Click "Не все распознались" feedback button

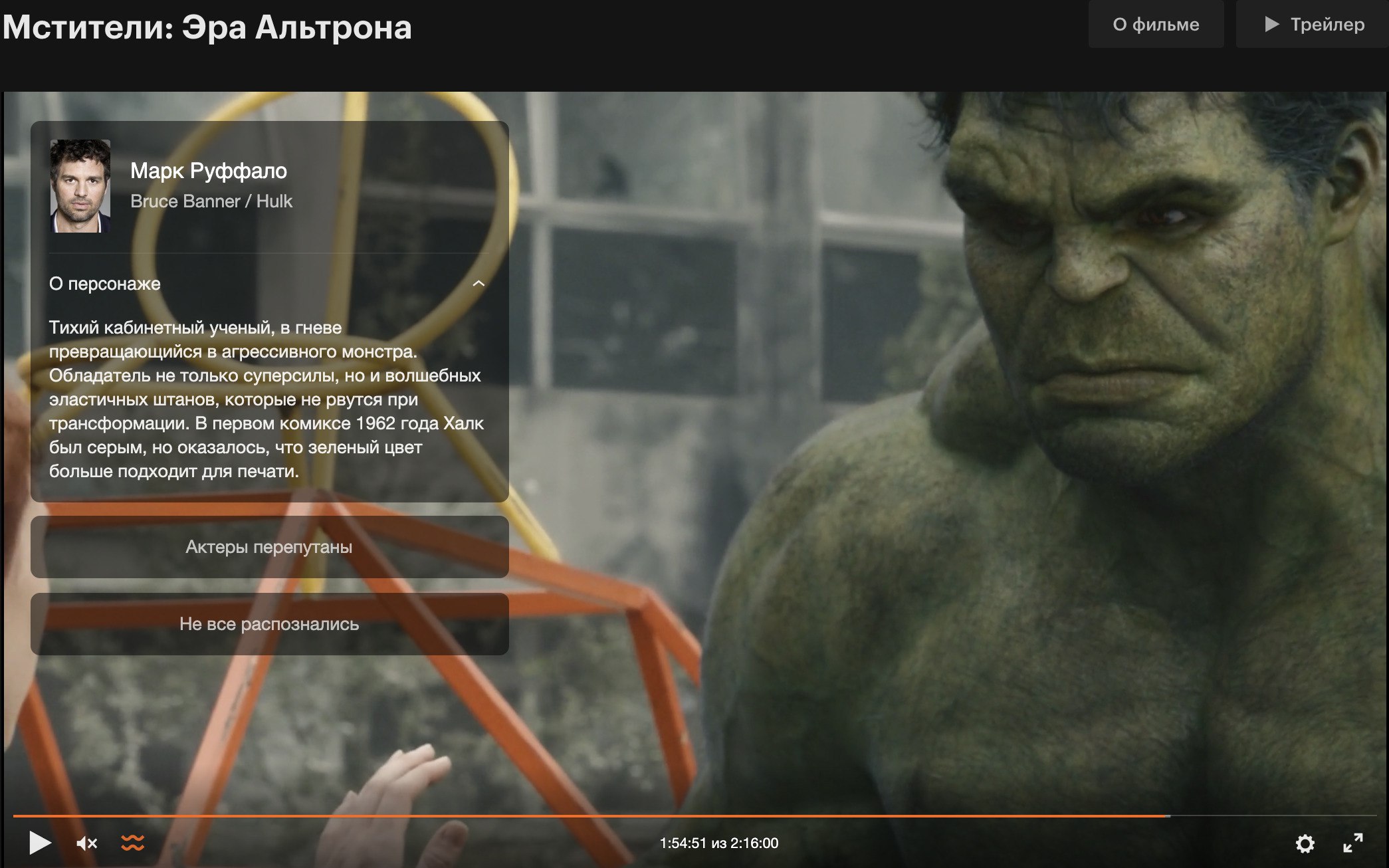269,624
